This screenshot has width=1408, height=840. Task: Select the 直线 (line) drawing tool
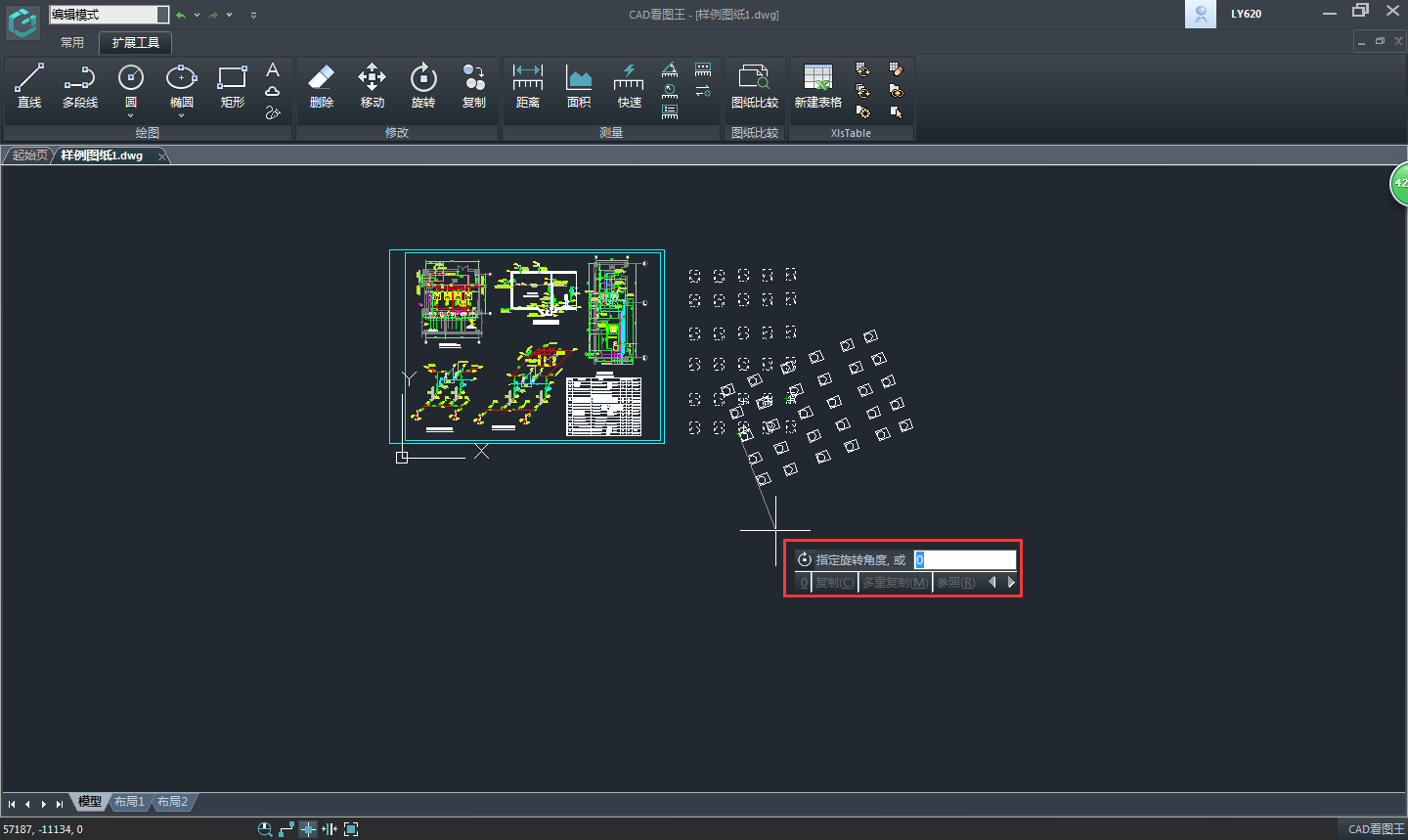pyautogui.click(x=29, y=85)
